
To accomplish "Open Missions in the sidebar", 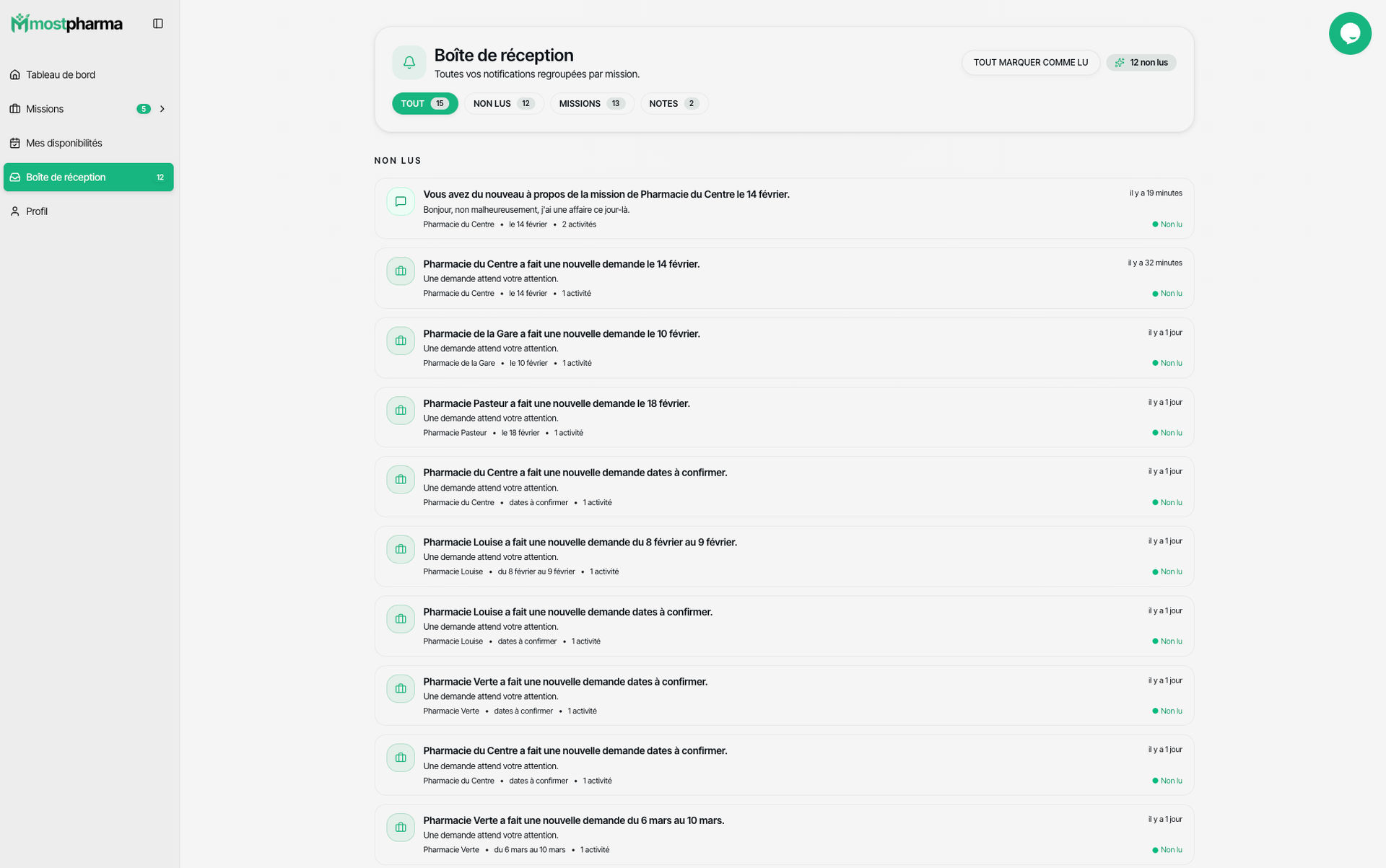I will pyautogui.click(x=45, y=109).
